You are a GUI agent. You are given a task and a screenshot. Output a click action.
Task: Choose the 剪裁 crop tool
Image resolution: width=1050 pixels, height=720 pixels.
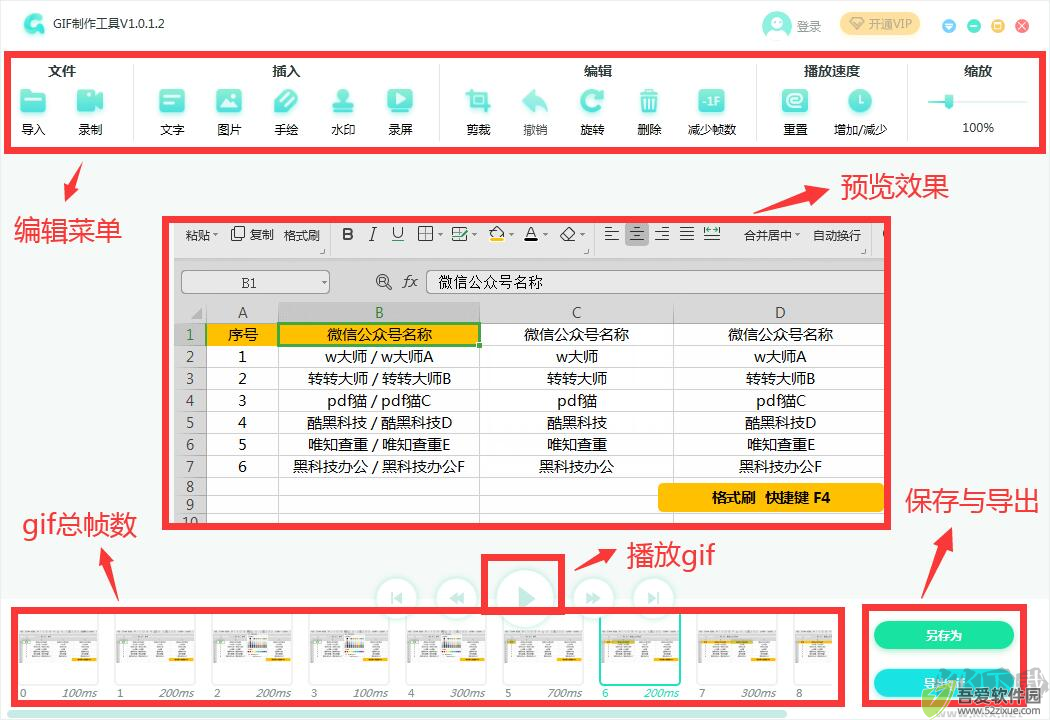(x=478, y=101)
